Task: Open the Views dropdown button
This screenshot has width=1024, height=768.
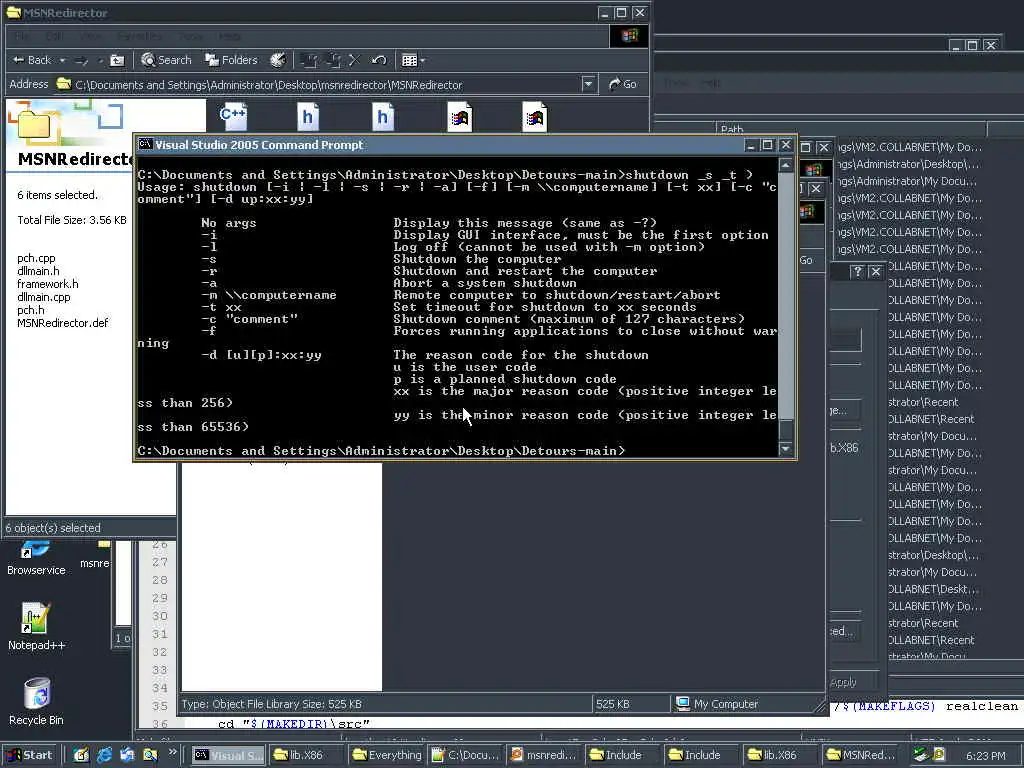Action: (413, 61)
